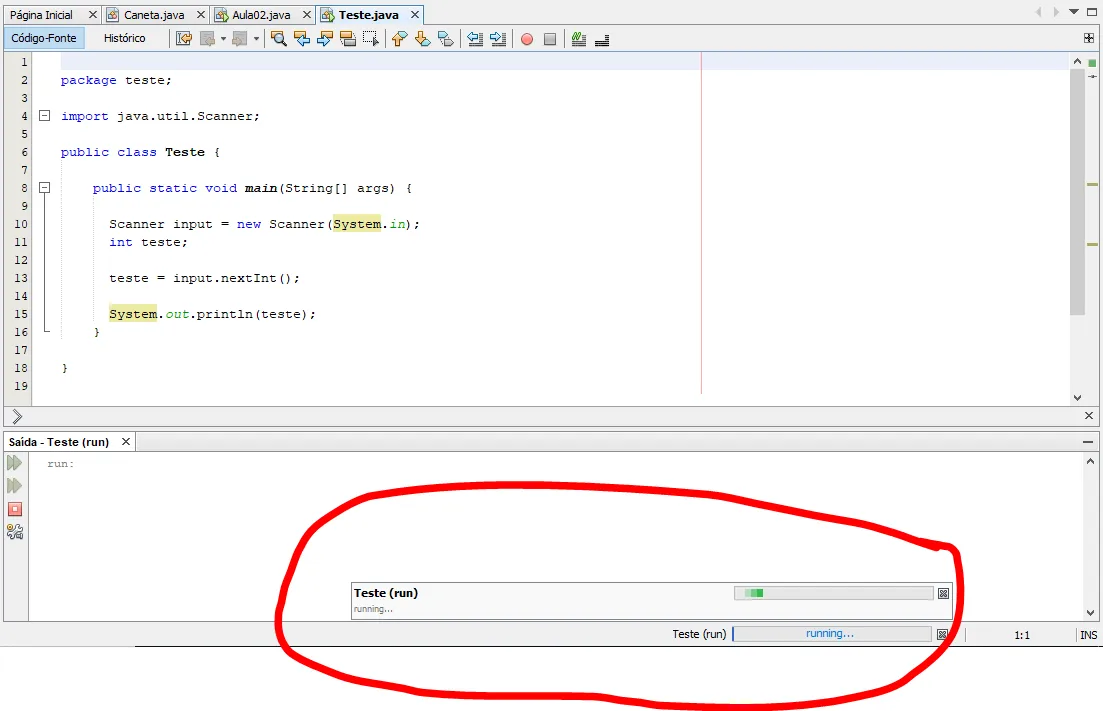Click the Find Selection magnifier icon
Viewport: 1103px width, 711px height.
[279, 39]
